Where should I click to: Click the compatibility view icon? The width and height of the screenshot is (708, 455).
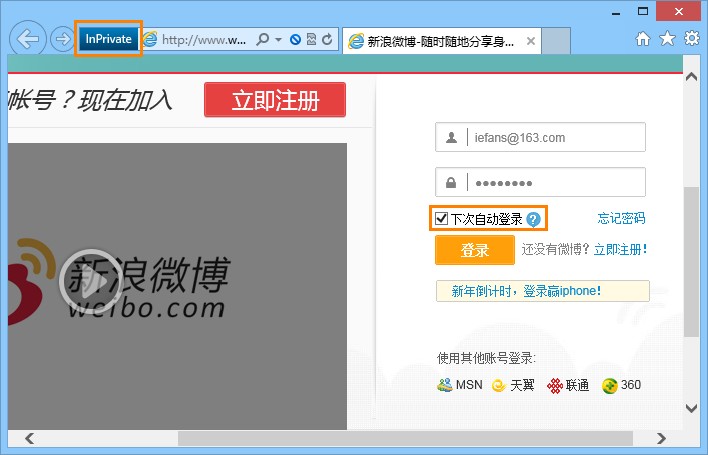pos(311,39)
